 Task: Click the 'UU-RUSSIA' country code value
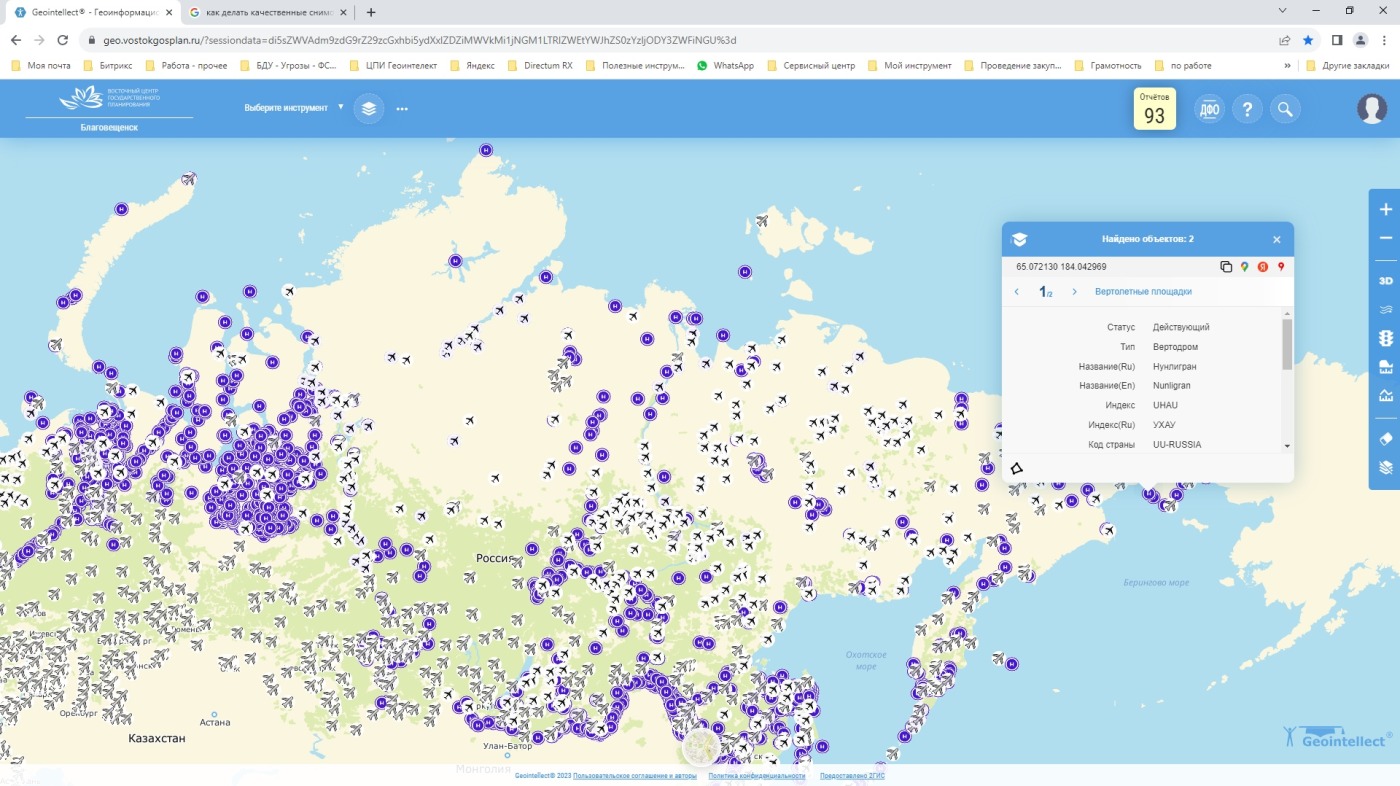[x=1177, y=444]
